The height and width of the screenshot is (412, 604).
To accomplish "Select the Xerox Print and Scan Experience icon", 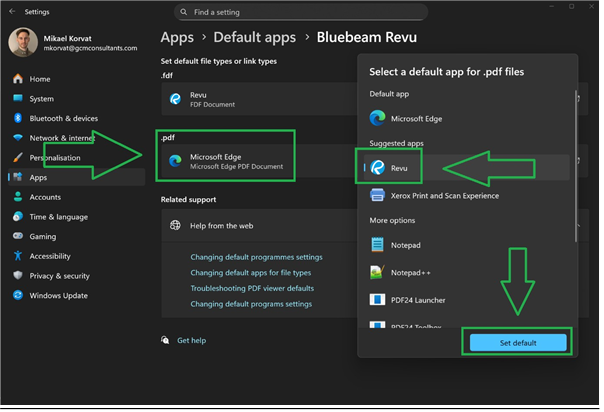I will (x=377, y=195).
